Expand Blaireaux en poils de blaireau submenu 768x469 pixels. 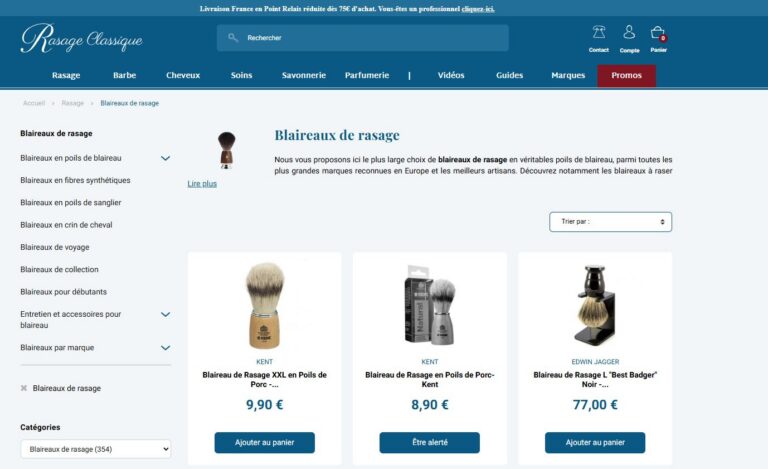click(x=166, y=158)
